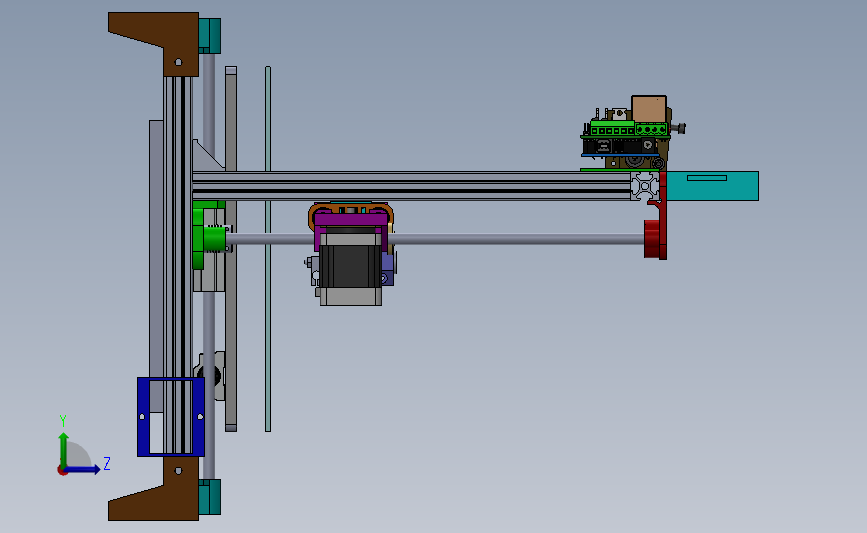Click the green Y axis of the orientation triad
This screenshot has width=867, height=533.
point(64,450)
